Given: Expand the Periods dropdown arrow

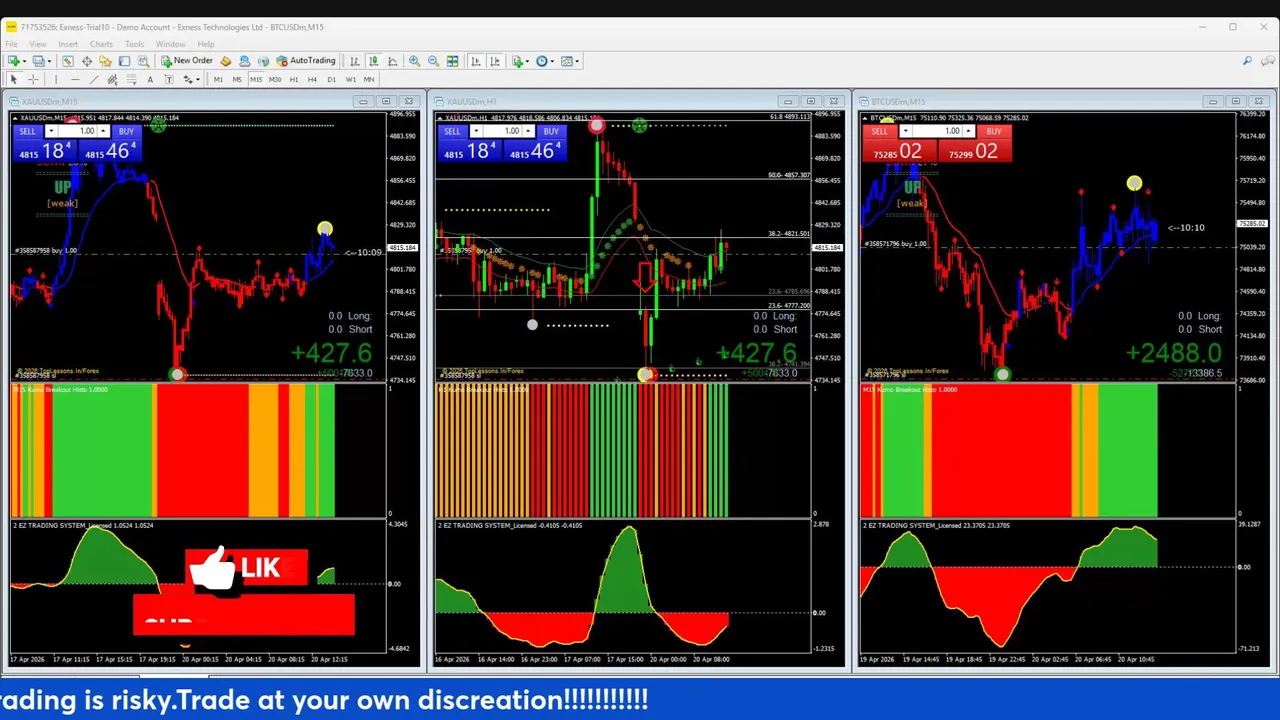Looking at the screenshot, I should click(552, 61).
